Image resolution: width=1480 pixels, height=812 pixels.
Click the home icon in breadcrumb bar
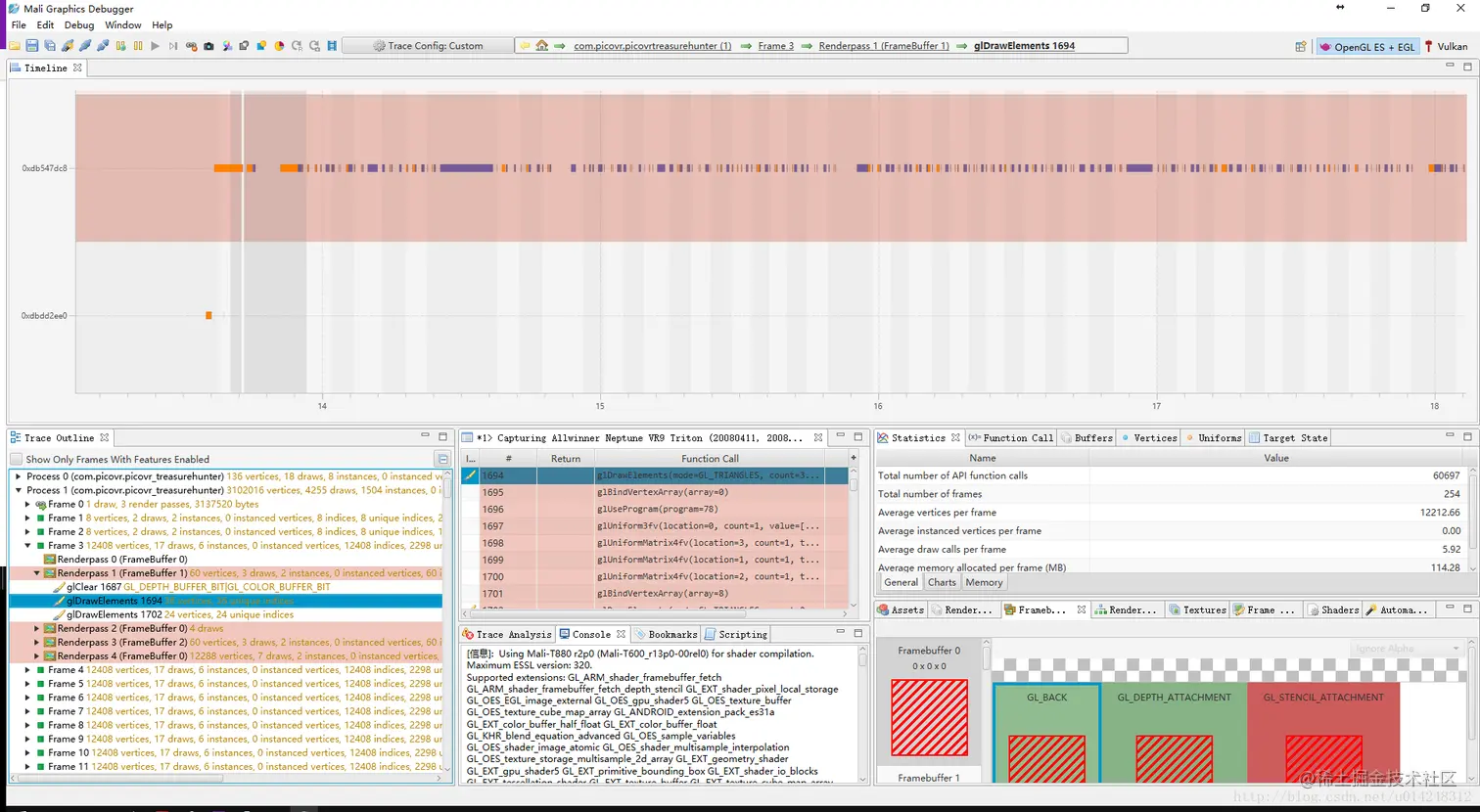pos(541,46)
